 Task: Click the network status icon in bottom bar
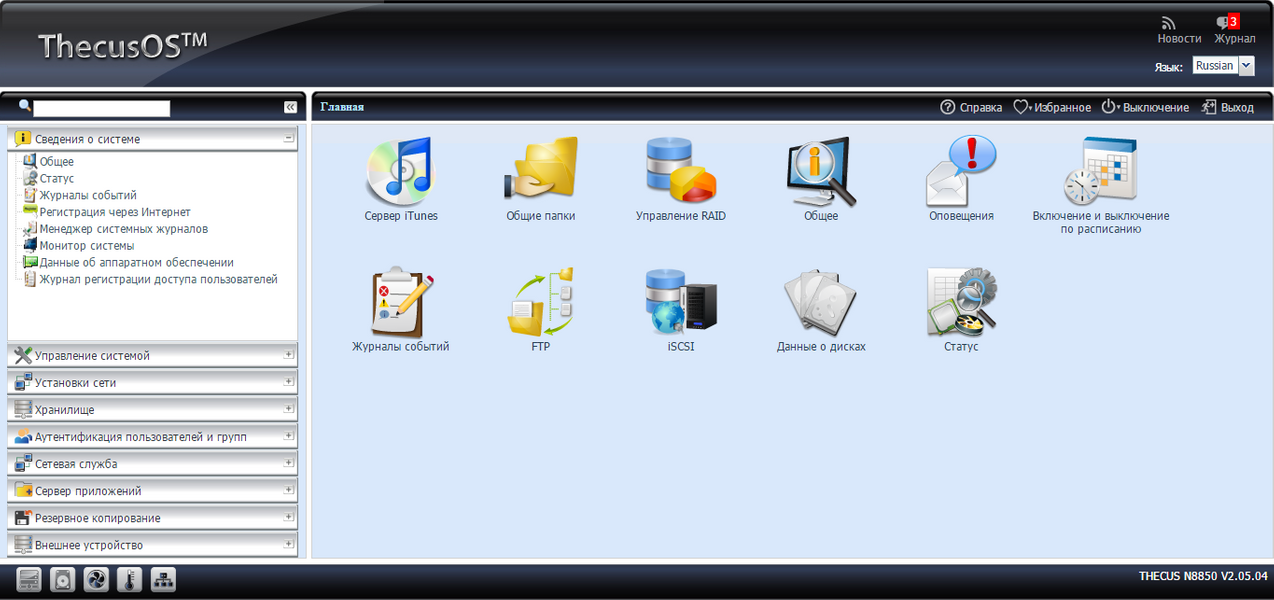click(163, 579)
